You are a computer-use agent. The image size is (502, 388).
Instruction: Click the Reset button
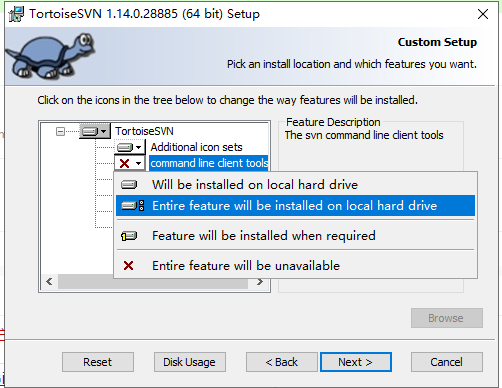[98, 362]
